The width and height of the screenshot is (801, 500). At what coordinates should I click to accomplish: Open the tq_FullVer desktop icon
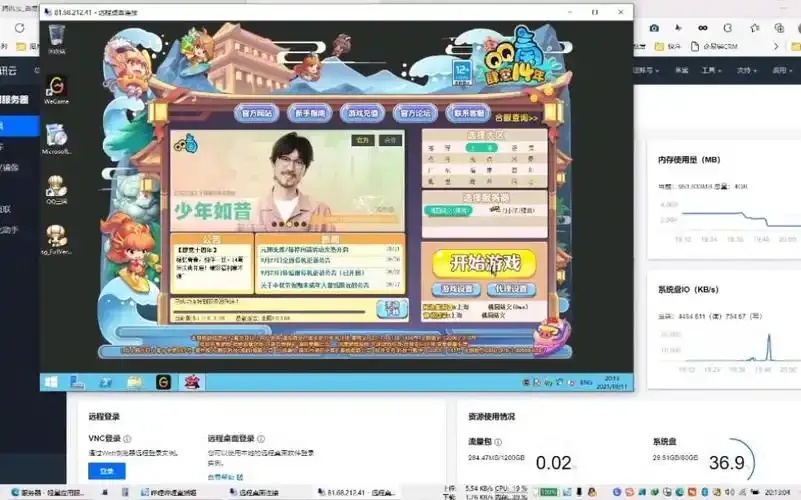point(56,240)
